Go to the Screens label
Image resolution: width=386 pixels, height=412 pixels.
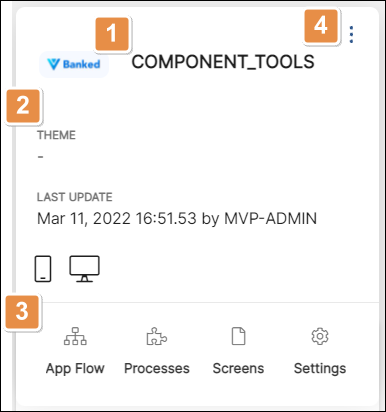coord(238,368)
